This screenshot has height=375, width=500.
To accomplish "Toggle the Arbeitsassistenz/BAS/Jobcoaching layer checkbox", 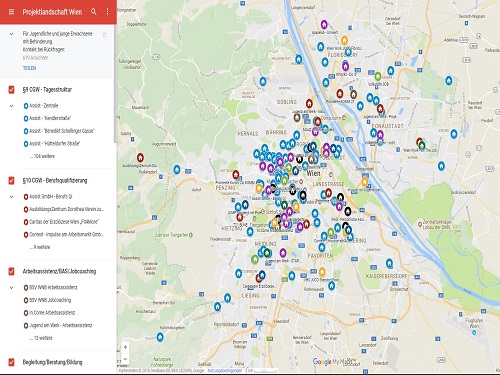I will coord(11,271).
